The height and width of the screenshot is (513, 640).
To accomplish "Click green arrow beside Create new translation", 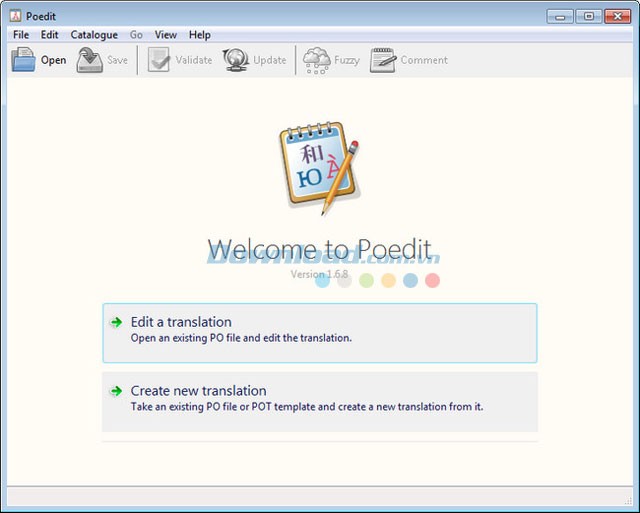I will click(x=117, y=392).
